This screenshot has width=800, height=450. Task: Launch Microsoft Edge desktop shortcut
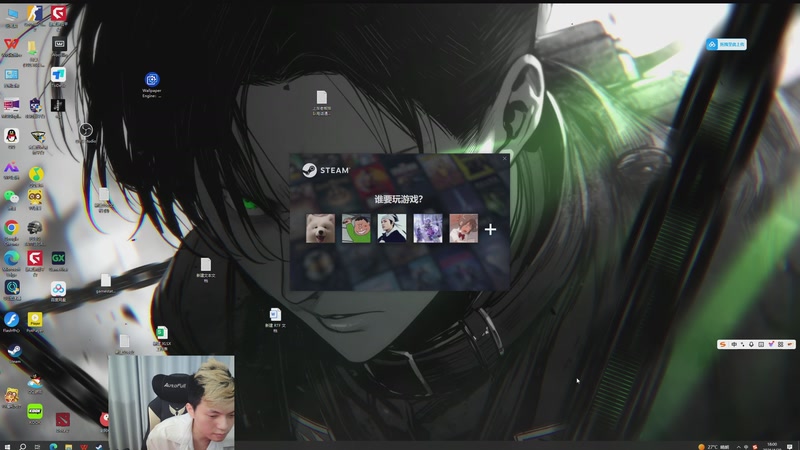point(11,261)
